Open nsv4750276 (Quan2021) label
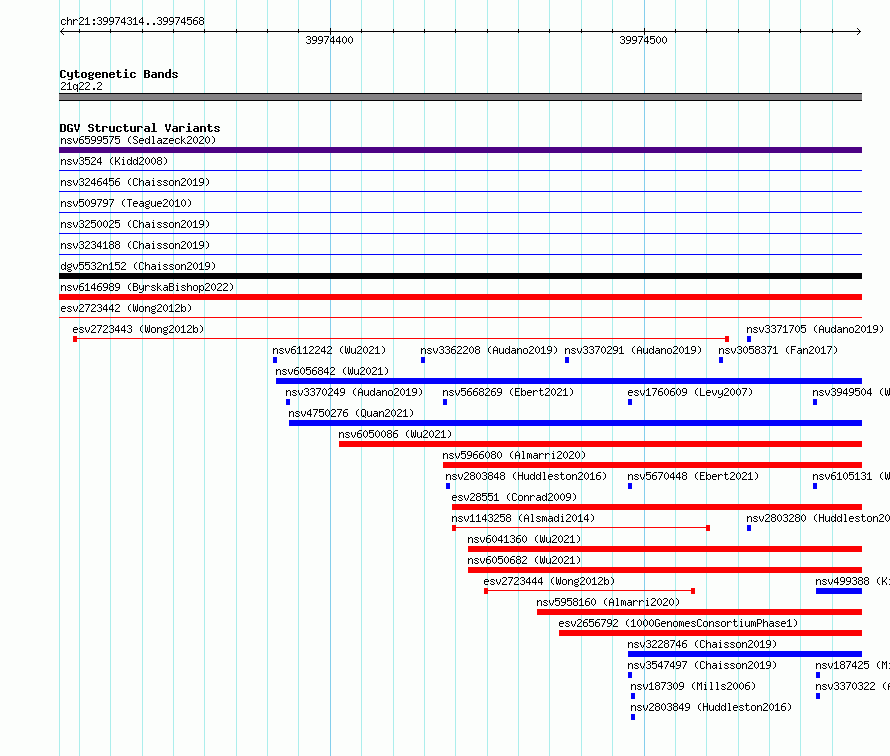The image size is (890, 756). [x=351, y=413]
